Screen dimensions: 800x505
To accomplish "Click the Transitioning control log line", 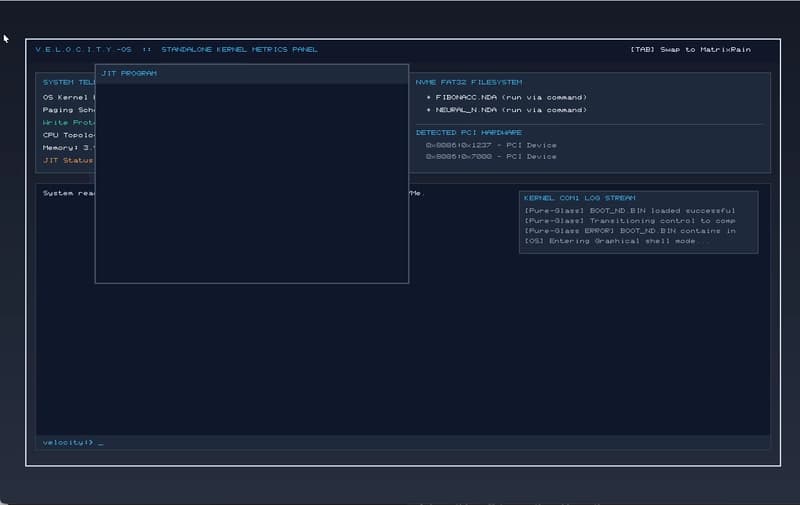I will 630,220.
